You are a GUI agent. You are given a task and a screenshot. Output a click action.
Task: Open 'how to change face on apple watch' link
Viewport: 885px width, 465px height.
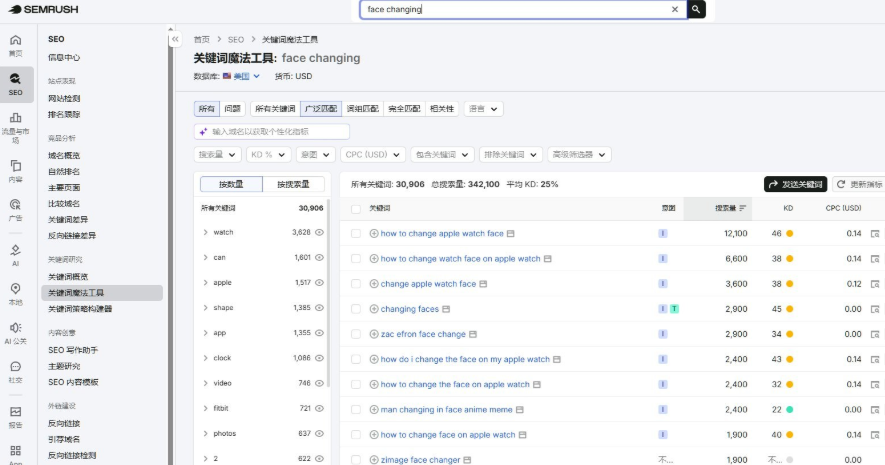pos(448,435)
